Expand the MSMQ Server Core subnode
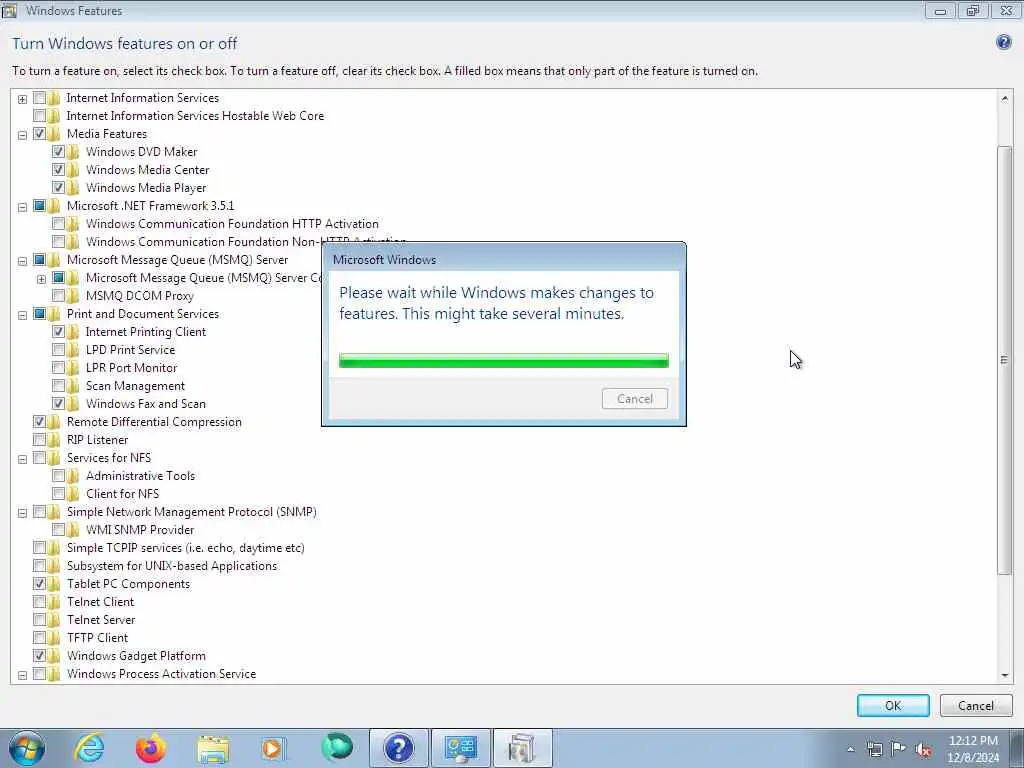This screenshot has width=1024, height=768. coord(41,279)
